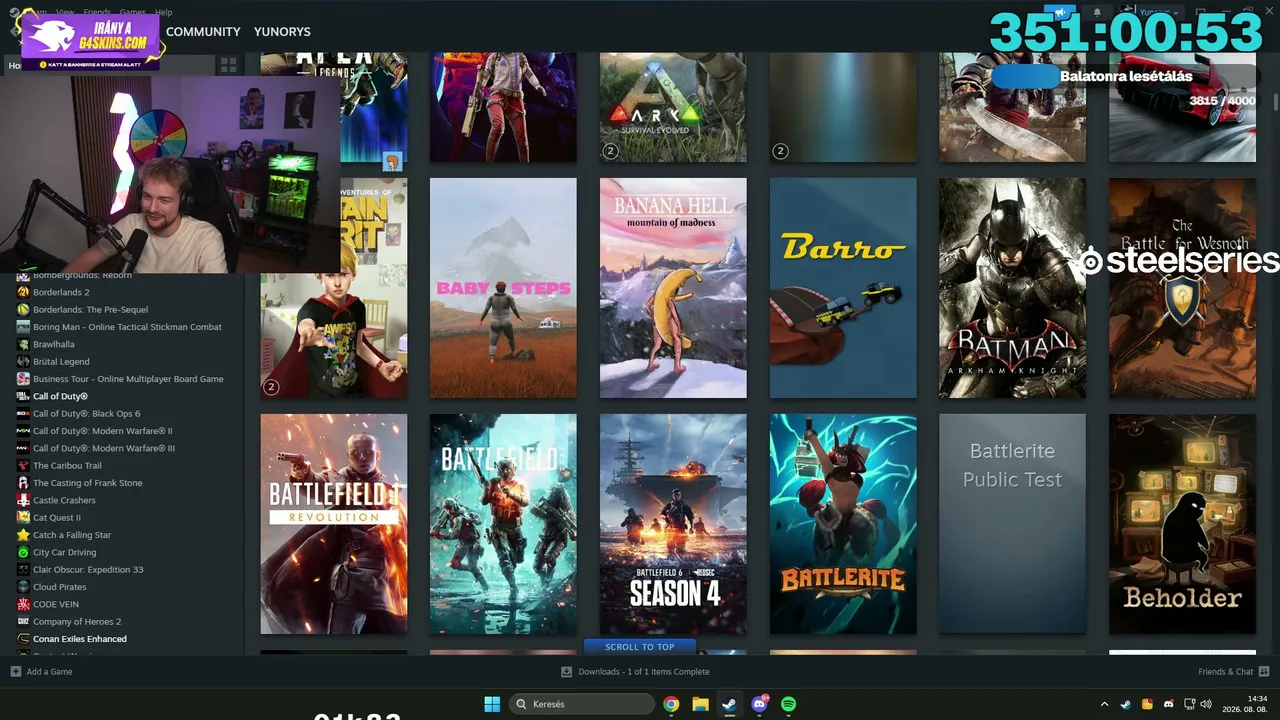
Task: Click the Downloads icon in bottom bar
Action: tap(567, 671)
